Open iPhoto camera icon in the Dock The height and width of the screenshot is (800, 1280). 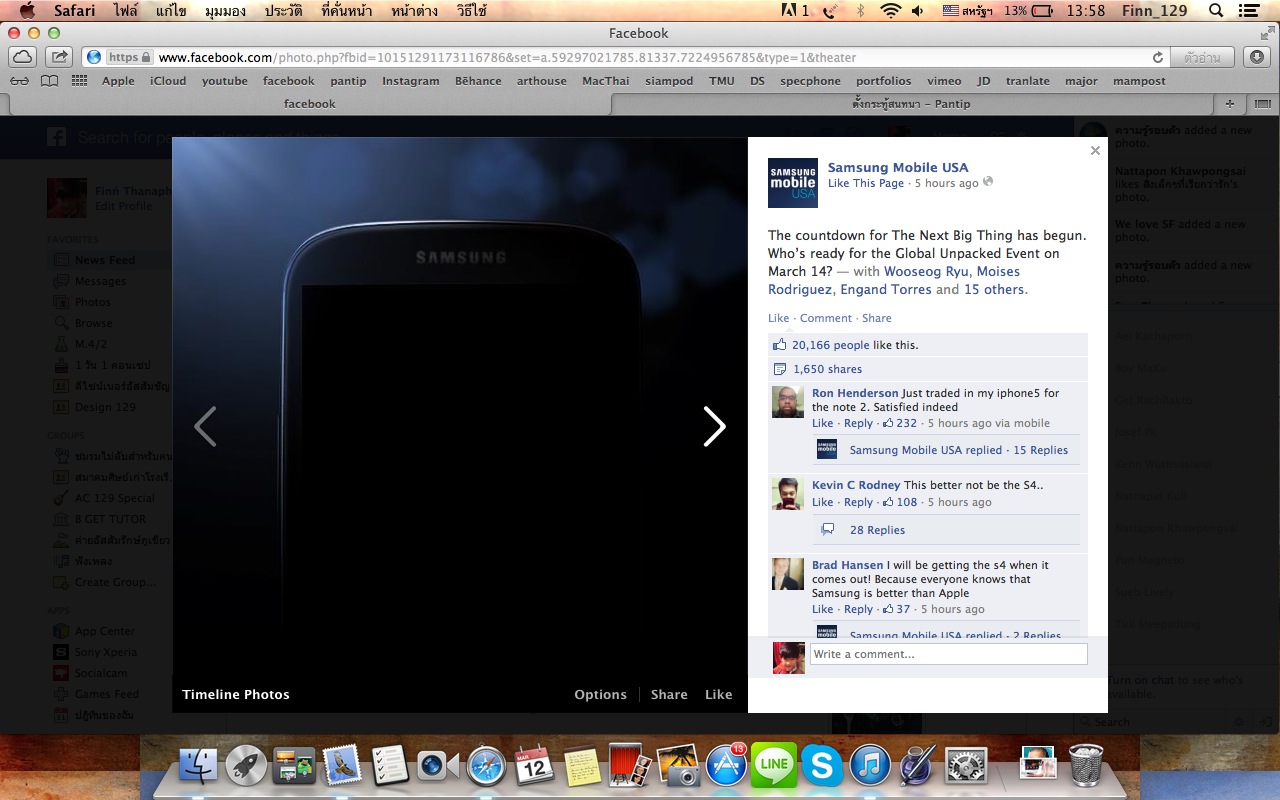pyautogui.click(x=678, y=766)
